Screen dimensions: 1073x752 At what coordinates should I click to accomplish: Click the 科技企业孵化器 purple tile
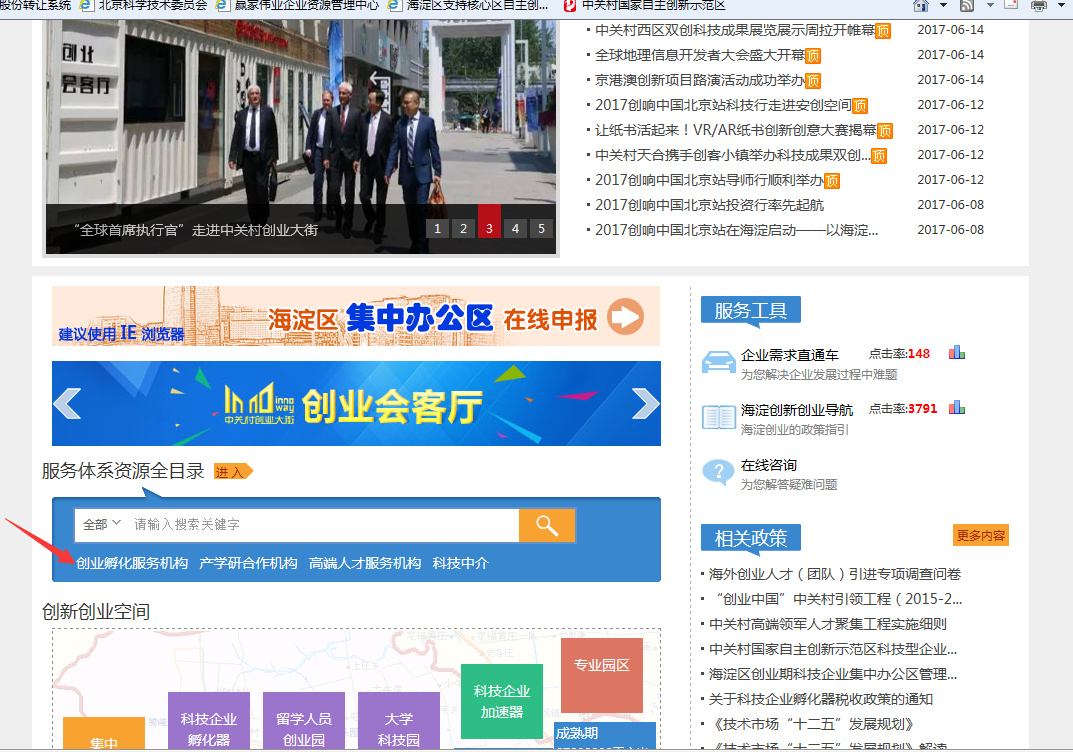[209, 721]
